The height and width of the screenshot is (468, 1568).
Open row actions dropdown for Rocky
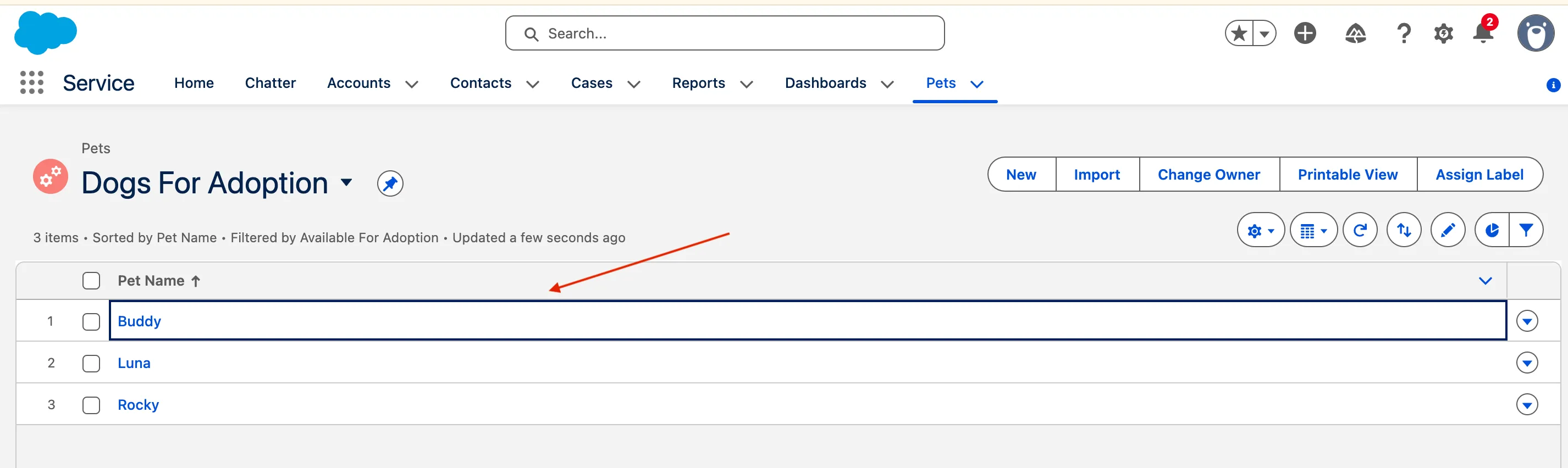click(x=1527, y=405)
